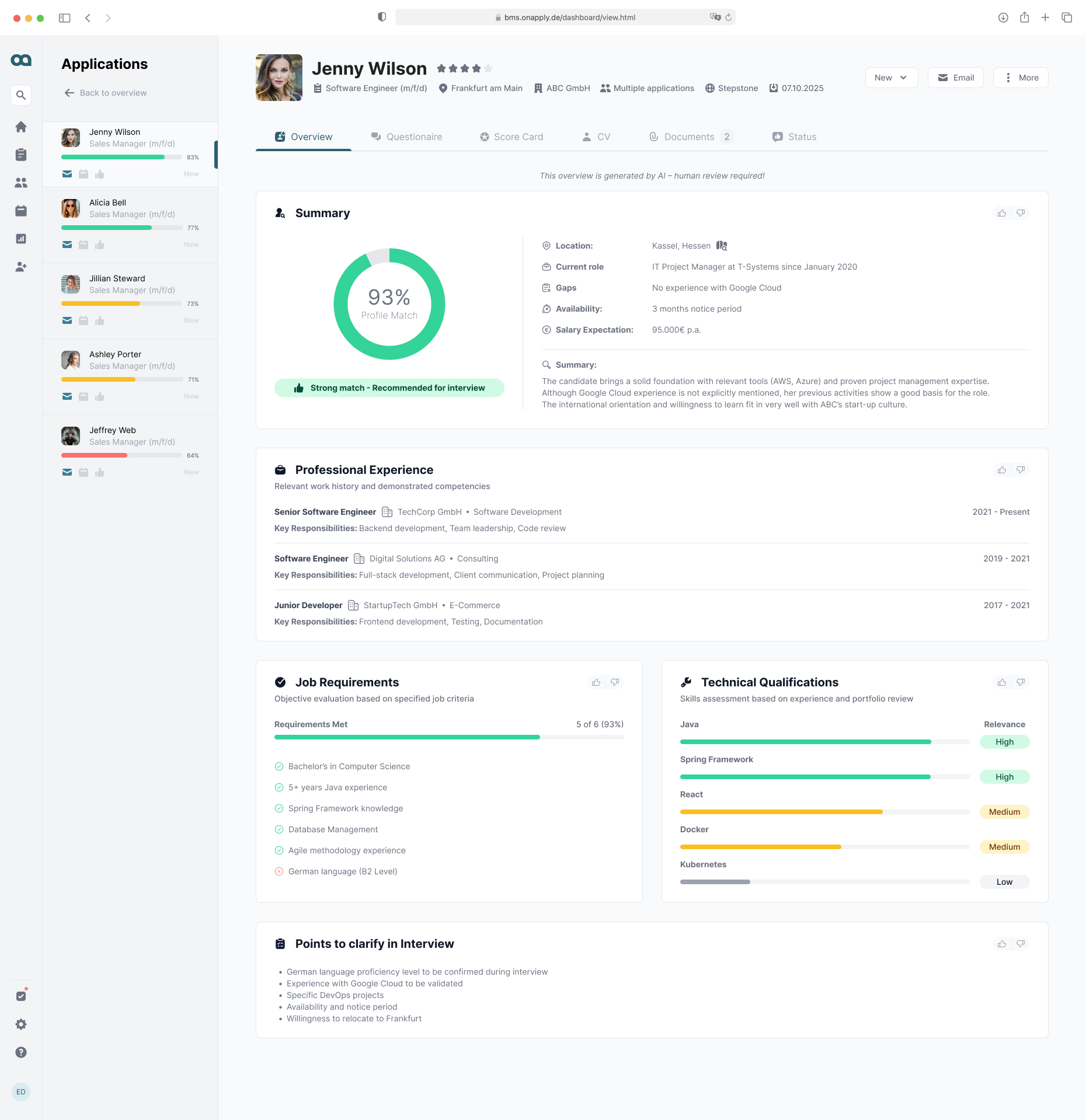Go to Home via sidebar icon
1086x1120 pixels.
pyautogui.click(x=21, y=127)
